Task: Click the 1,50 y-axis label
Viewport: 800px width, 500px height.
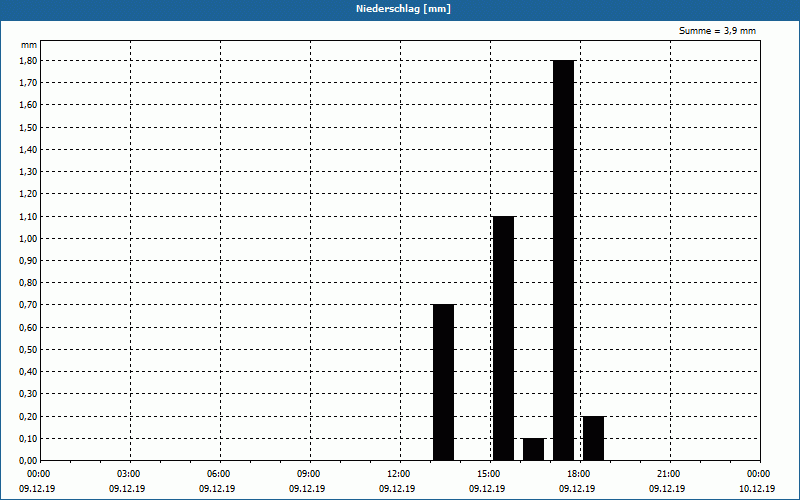Action: pos(28,127)
